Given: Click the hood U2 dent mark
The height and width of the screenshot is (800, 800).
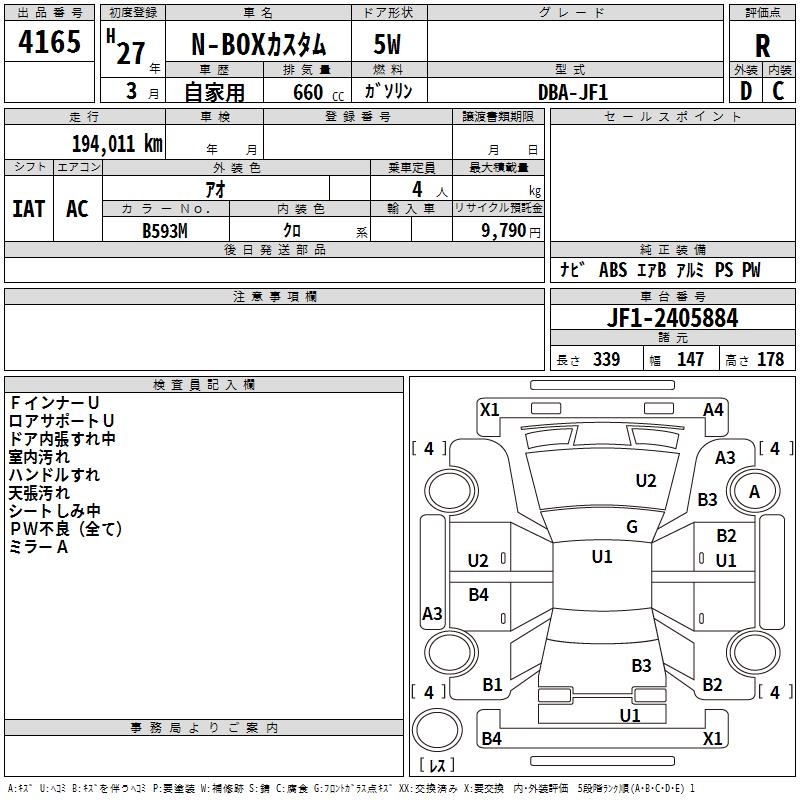Looking at the screenshot, I should click(x=645, y=480).
